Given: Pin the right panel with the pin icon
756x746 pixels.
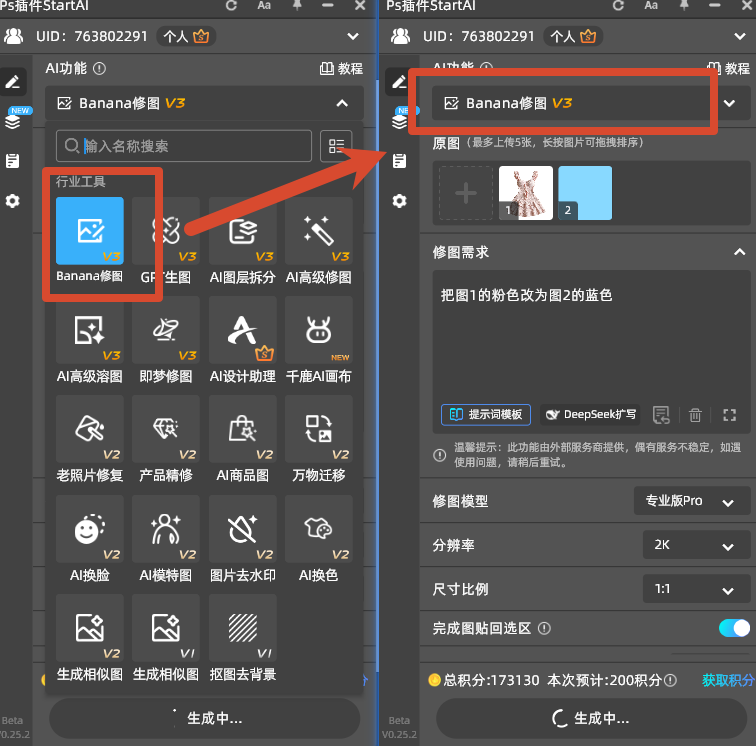Looking at the screenshot, I should (x=684, y=5).
